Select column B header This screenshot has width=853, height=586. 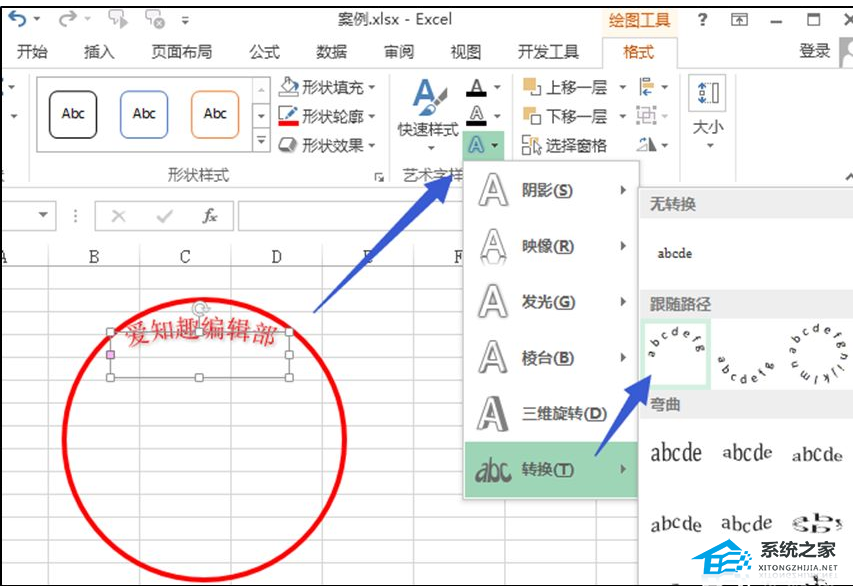point(94,256)
